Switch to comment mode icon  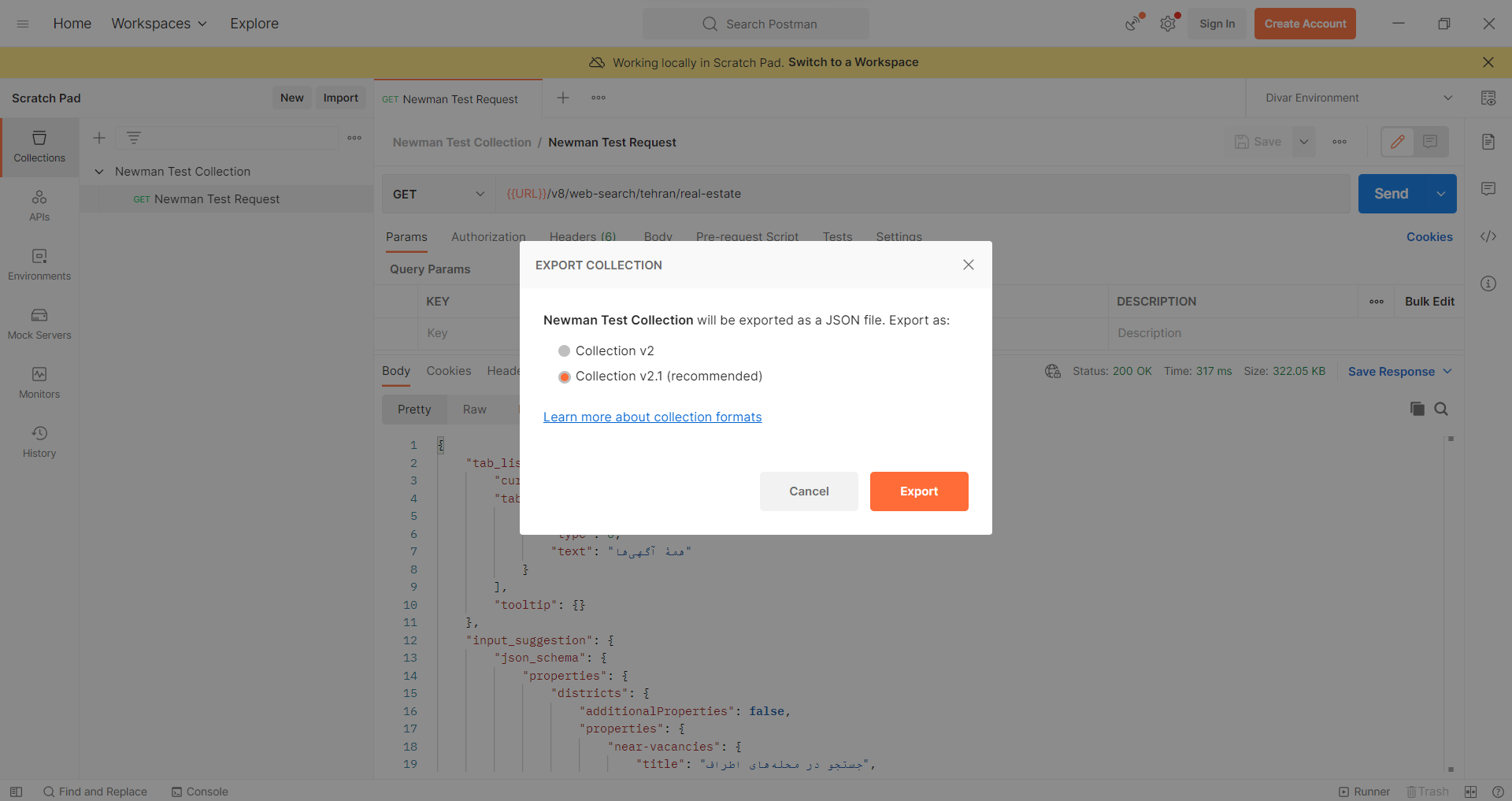[1430, 142]
